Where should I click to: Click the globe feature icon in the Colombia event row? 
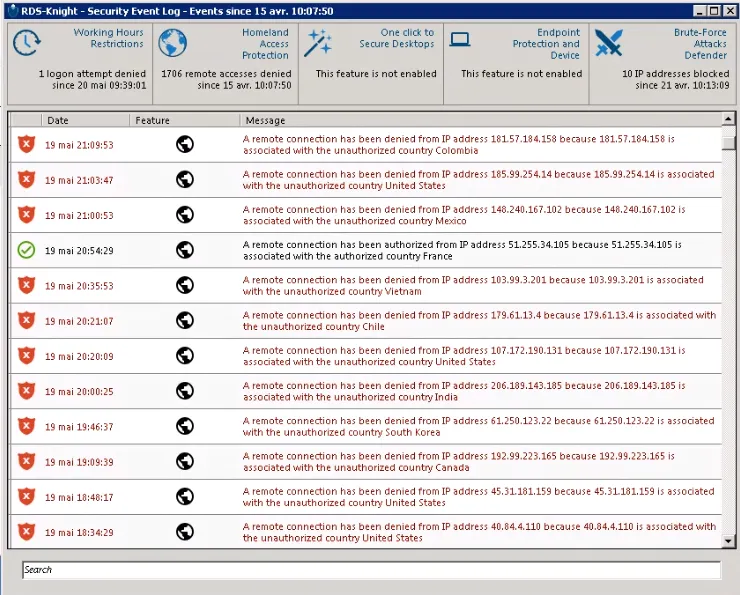click(x=185, y=144)
